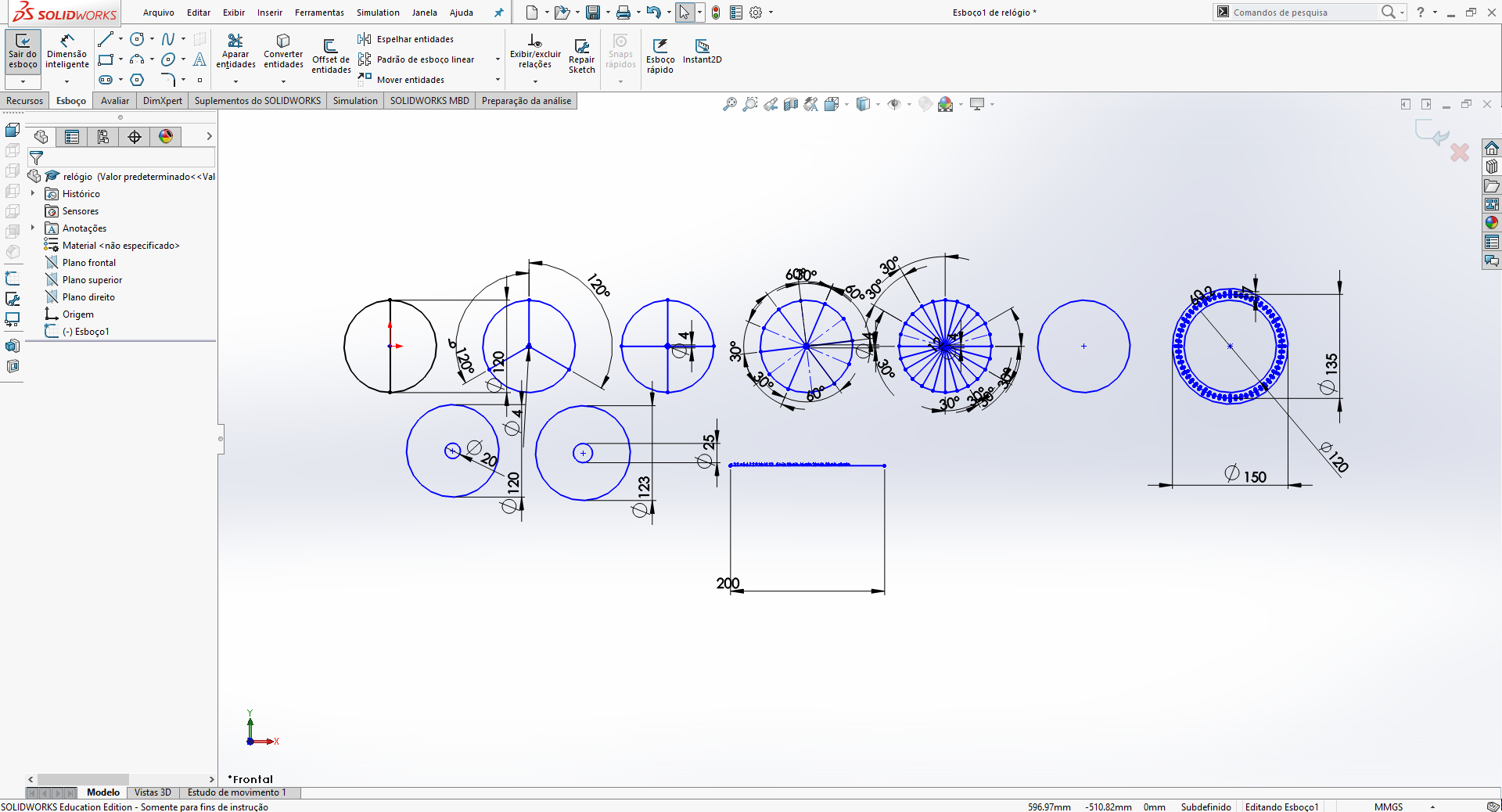Toggle Instant2D mode
This screenshot has width=1502, height=812.
(x=702, y=51)
